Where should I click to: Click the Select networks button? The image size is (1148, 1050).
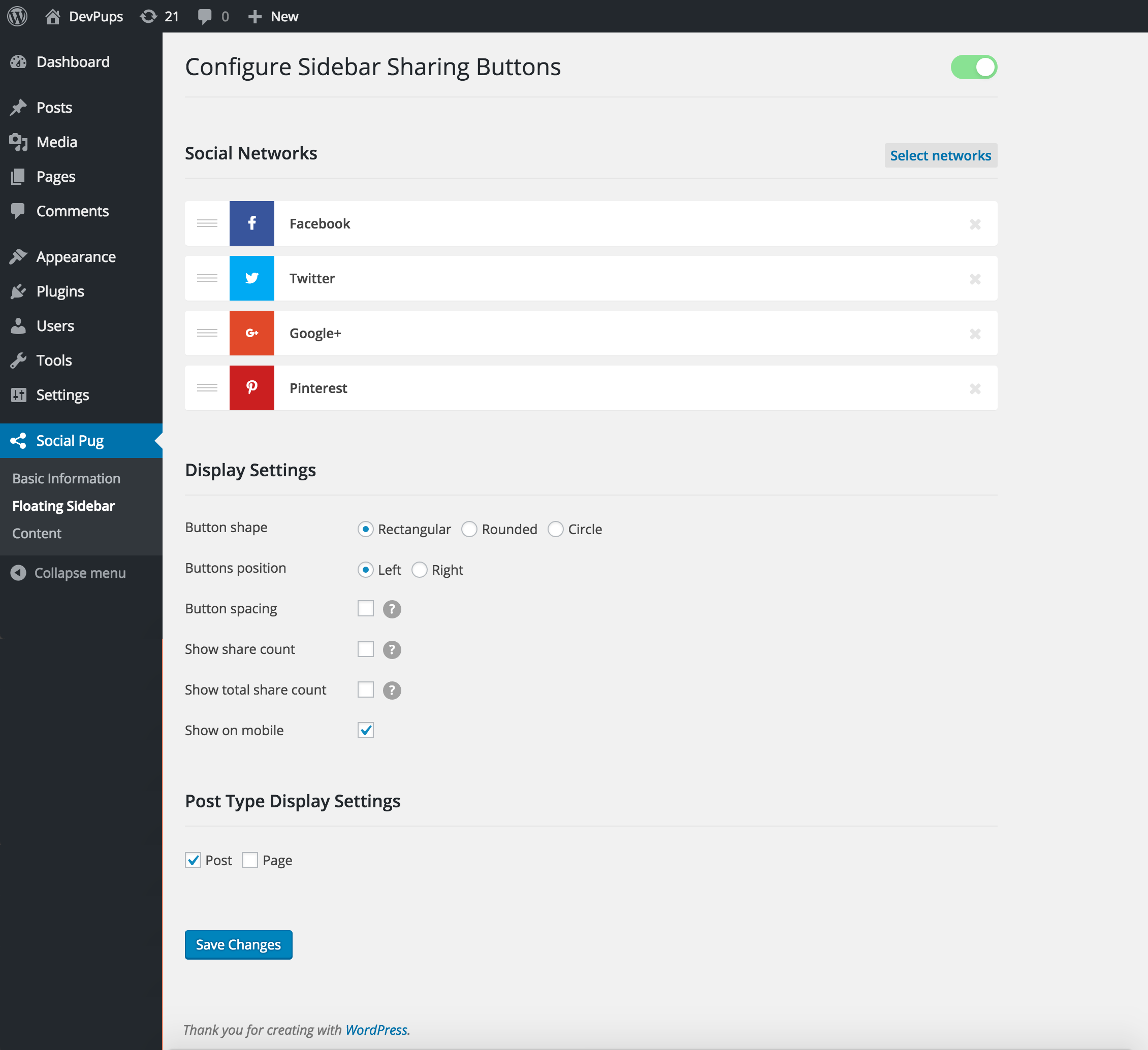click(x=940, y=155)
